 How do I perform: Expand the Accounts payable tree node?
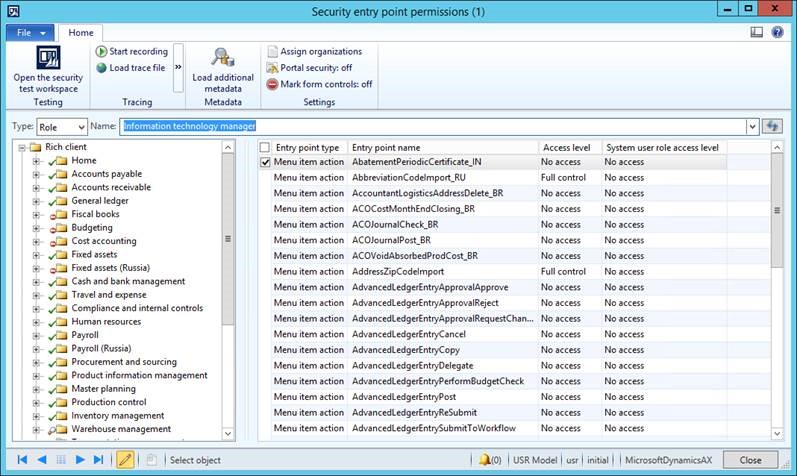(37, 174)
